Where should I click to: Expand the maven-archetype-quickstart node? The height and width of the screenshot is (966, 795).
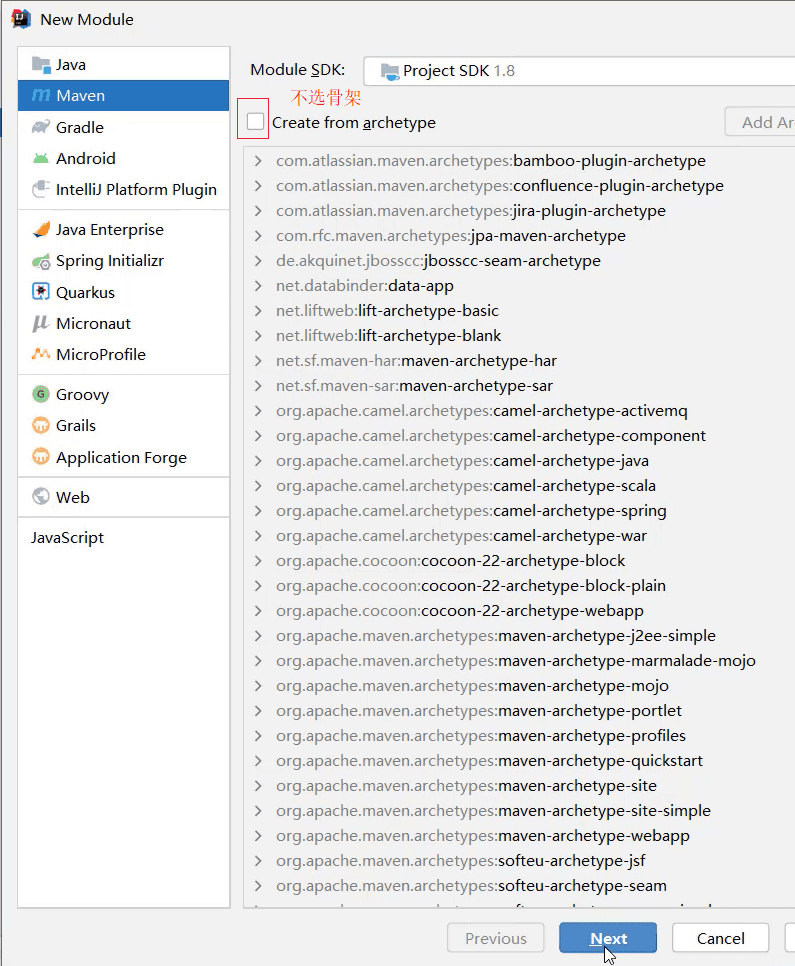(258, 761)
